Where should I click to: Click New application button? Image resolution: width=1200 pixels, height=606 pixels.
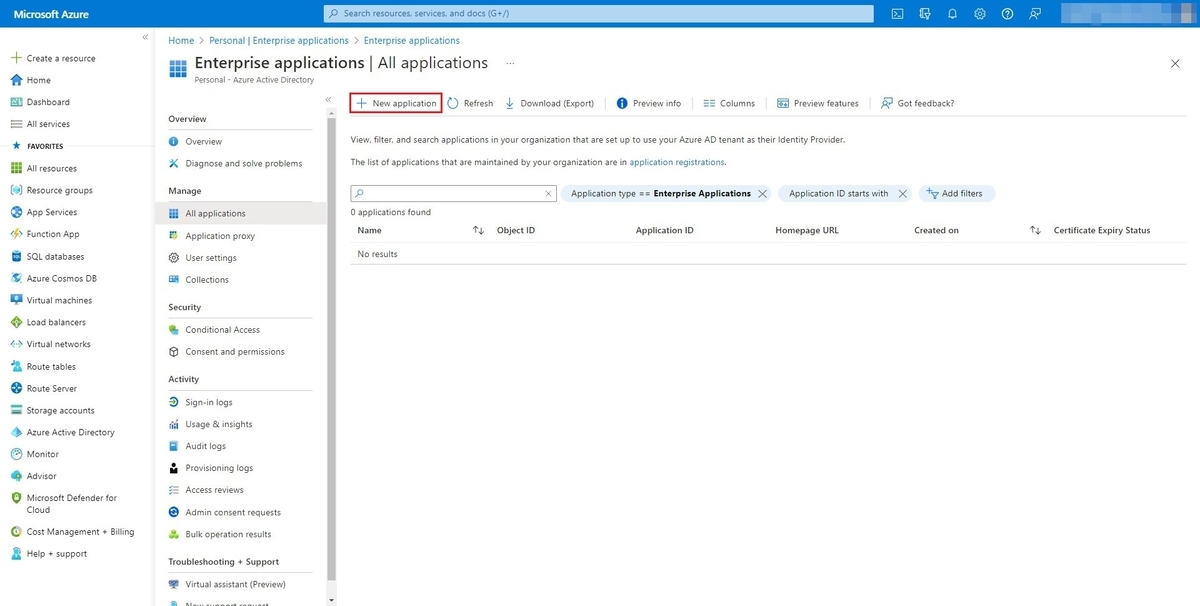(396, 103)
